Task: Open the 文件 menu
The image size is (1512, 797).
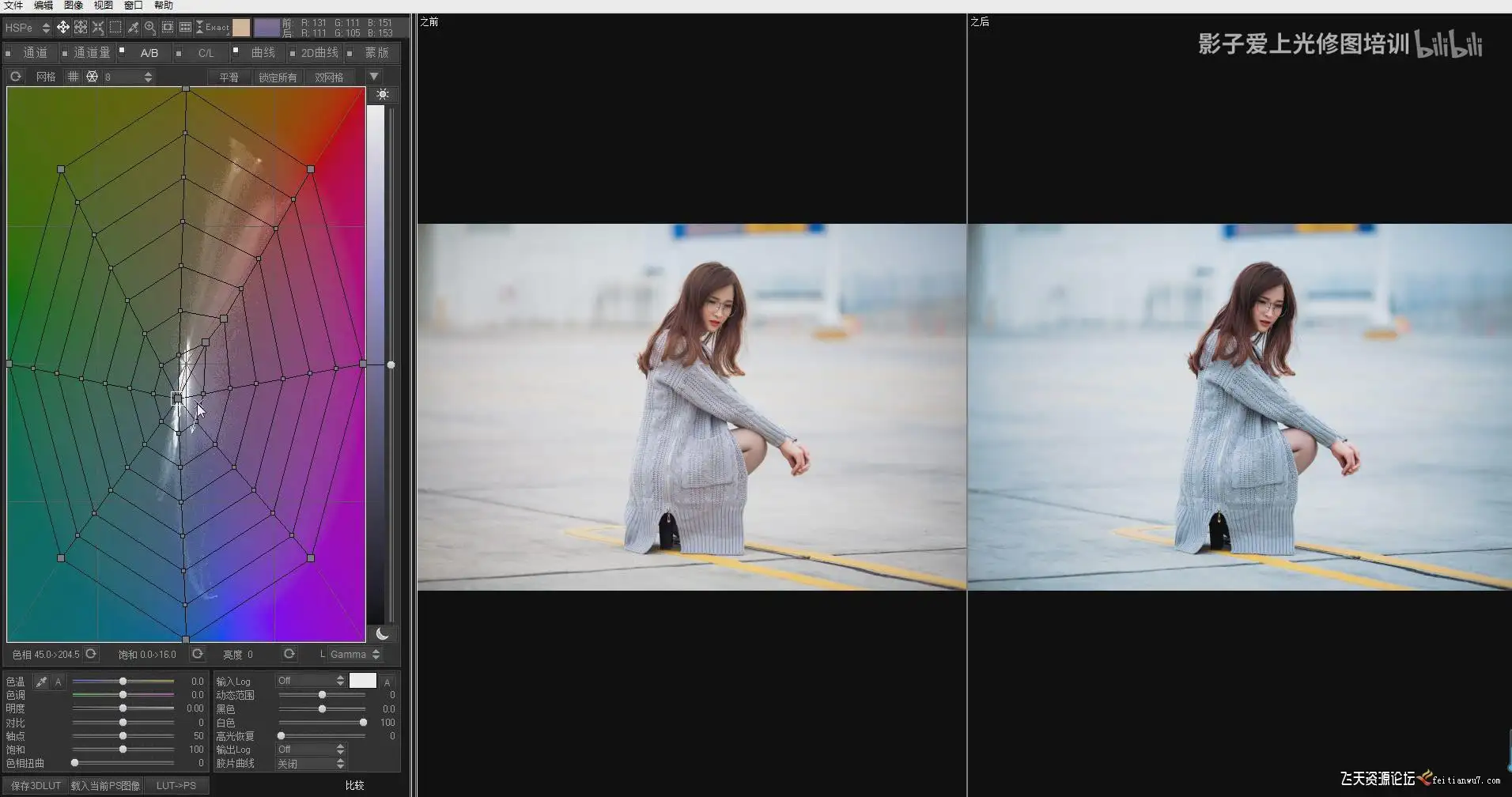Action: click(13, 6)
